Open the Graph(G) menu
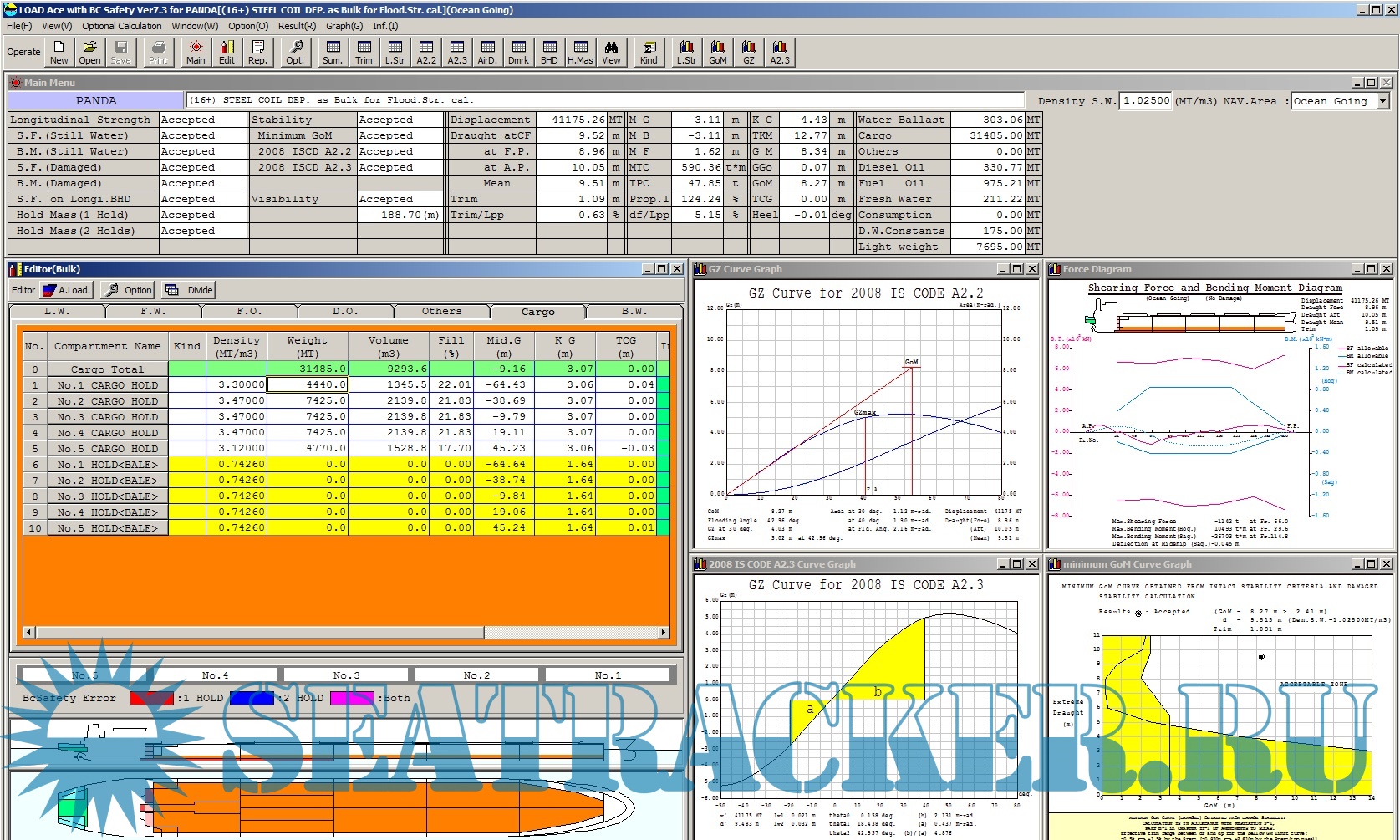This screenshot has width=1400, height=840. click(344, 26)
